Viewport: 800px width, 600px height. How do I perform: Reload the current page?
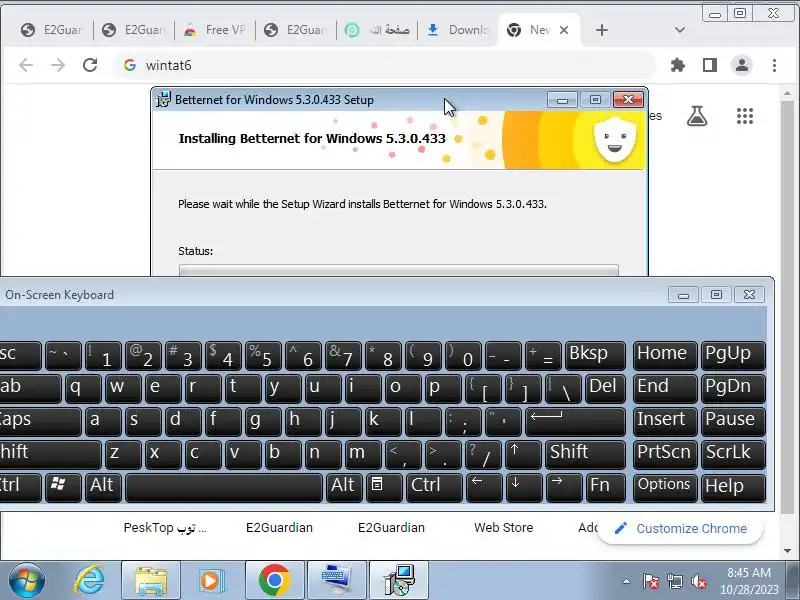(90, 65)
